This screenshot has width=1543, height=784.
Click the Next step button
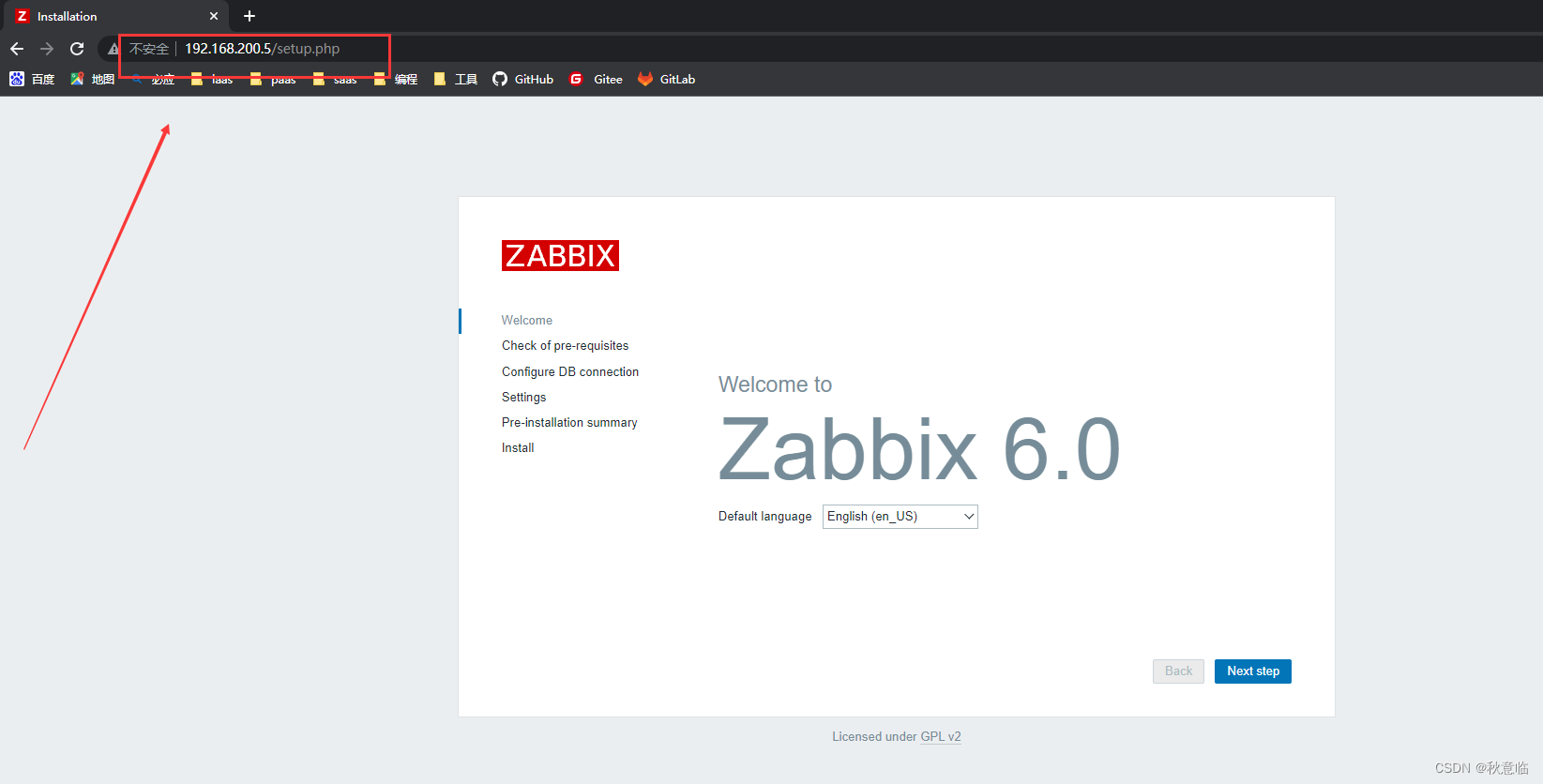1253,671
